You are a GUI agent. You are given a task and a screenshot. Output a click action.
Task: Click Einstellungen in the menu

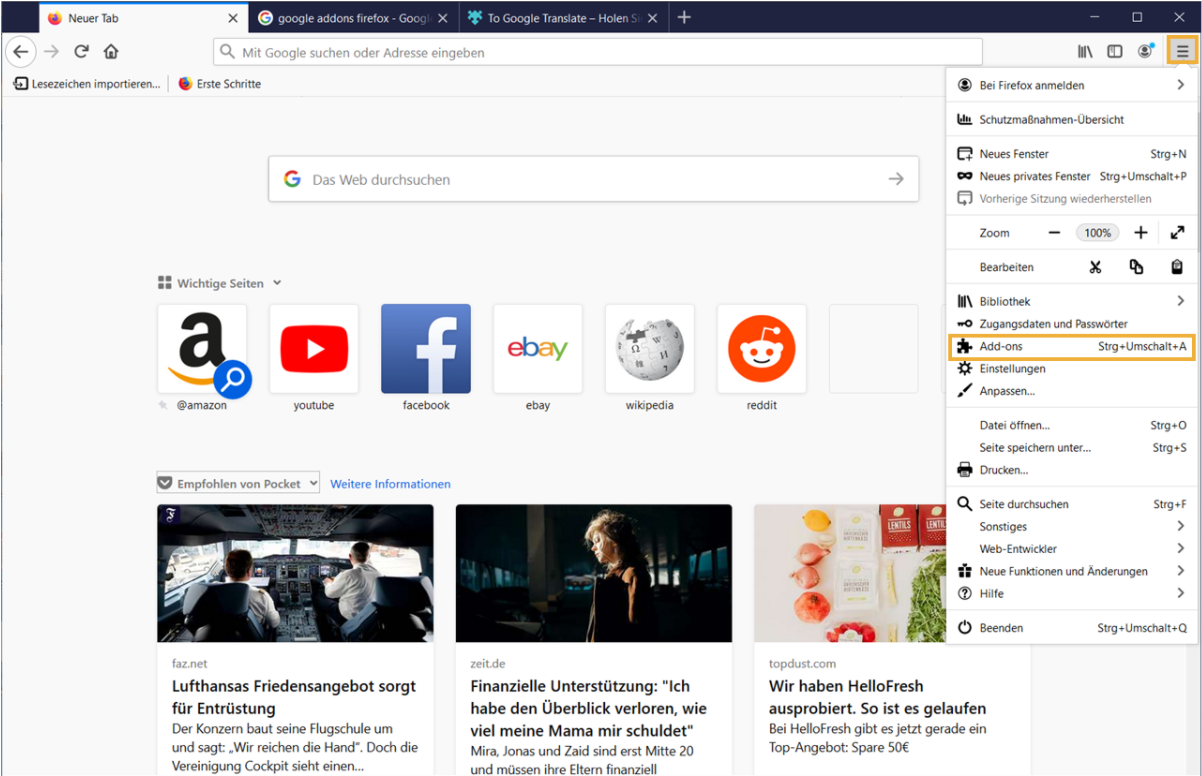[x=1012, y=369]
